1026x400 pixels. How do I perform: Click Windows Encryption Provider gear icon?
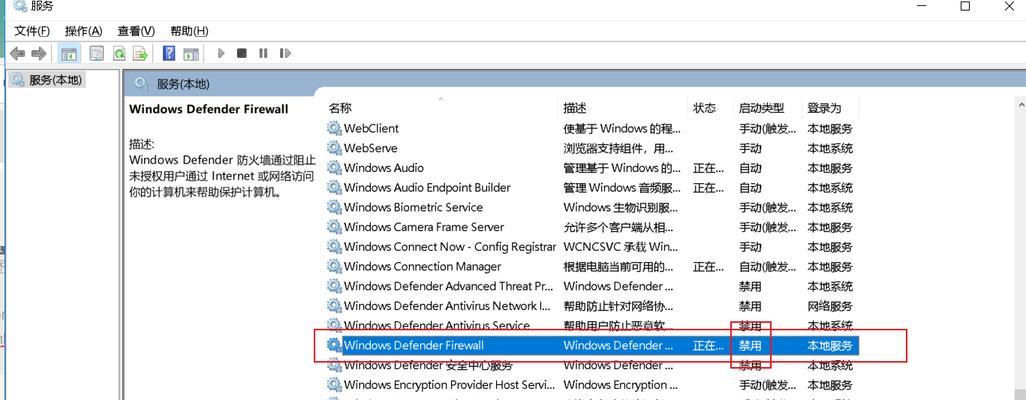point(334,385)
